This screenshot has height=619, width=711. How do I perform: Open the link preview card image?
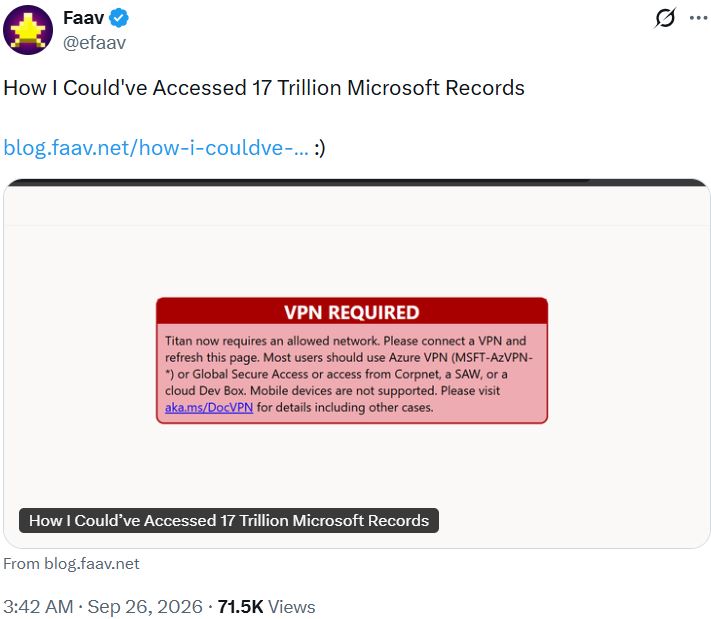pyautogui.click(x=356, y=364)
